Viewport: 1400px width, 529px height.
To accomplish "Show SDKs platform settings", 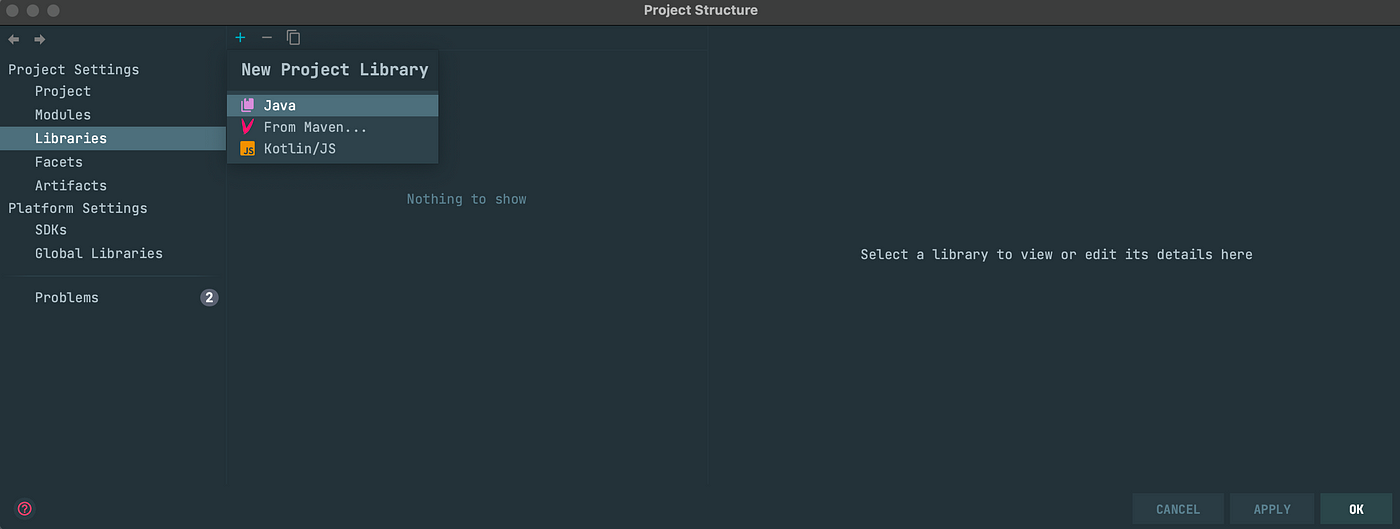I will click(x=50, y=230).
